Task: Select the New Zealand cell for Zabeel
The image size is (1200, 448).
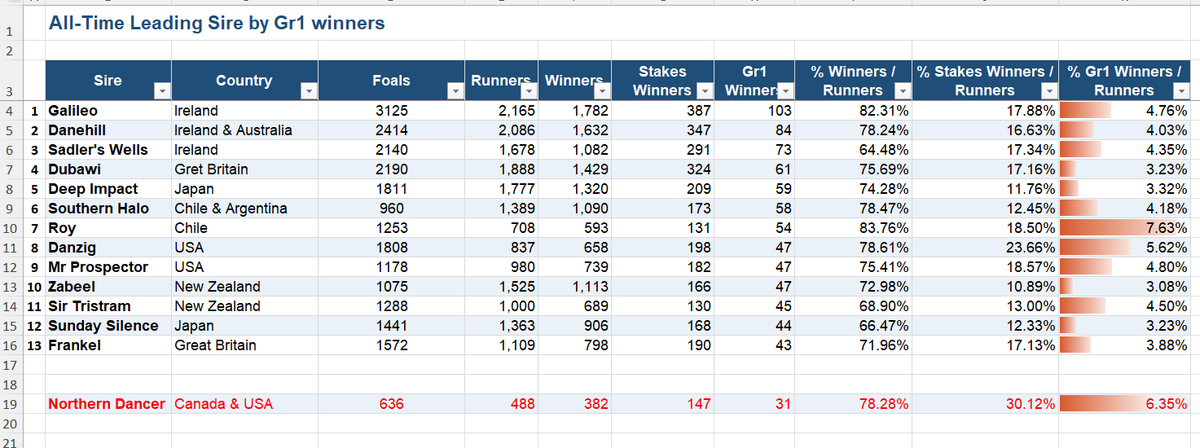Action: coord(245,287)
